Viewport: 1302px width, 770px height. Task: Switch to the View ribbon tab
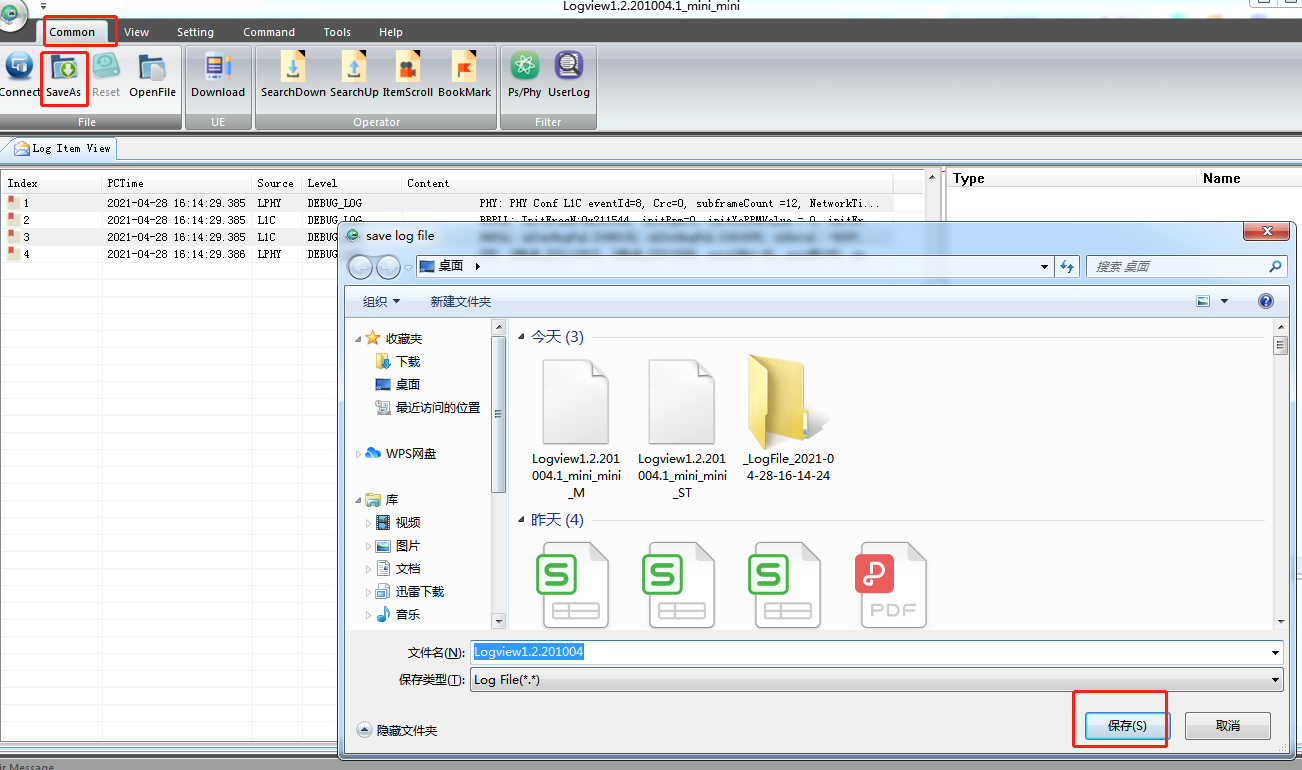pos(137,32)
